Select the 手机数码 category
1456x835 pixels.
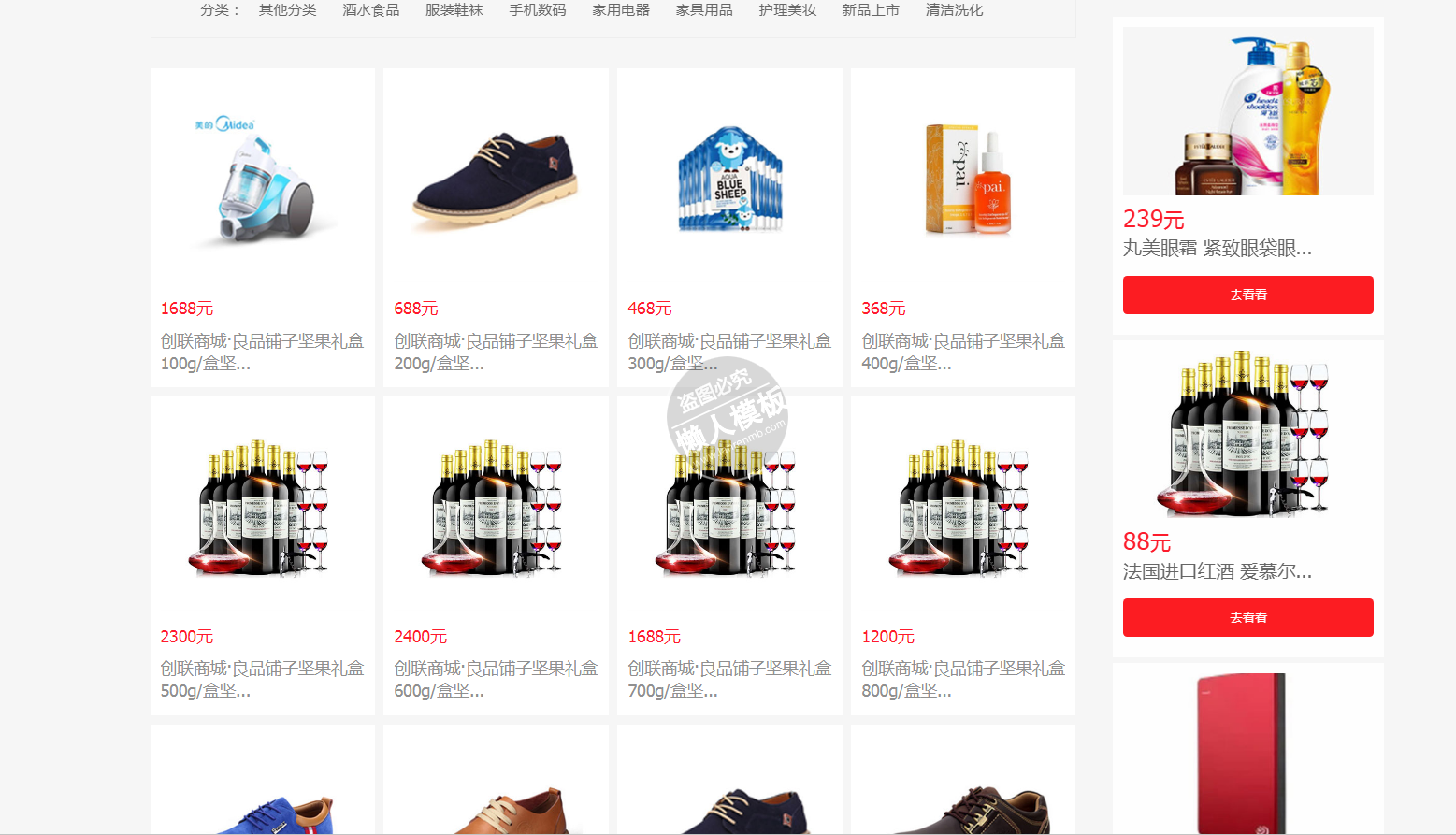pos(538,10)
